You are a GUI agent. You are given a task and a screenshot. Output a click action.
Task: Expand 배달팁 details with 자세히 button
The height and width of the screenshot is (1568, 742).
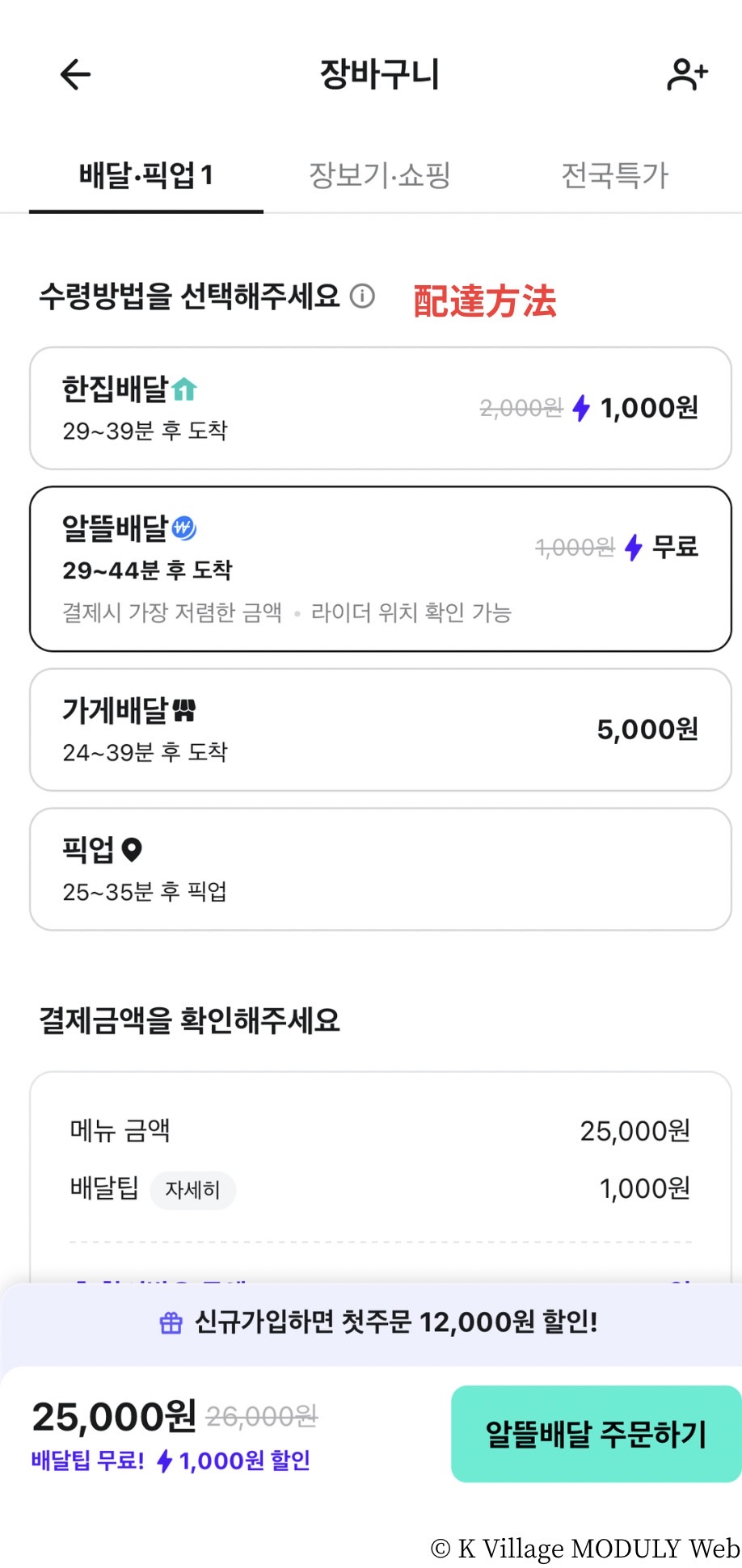point(192,1190)
